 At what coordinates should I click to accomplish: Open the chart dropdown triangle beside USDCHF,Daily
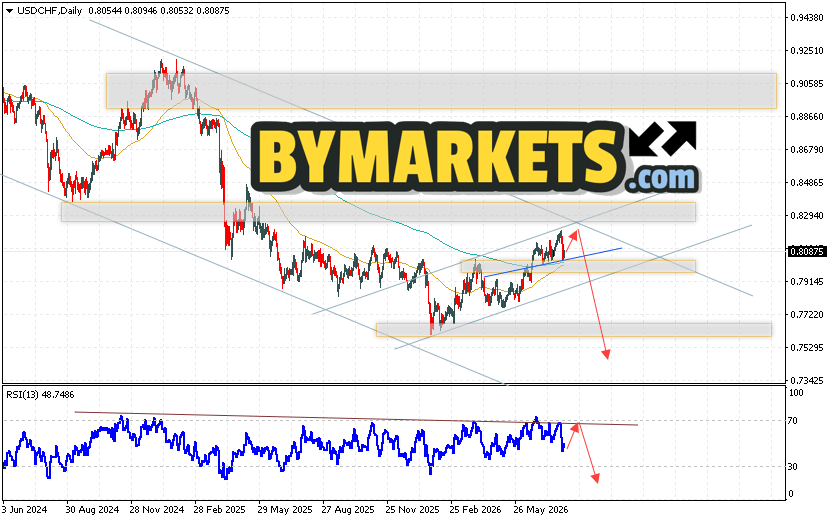click(9, 11)
